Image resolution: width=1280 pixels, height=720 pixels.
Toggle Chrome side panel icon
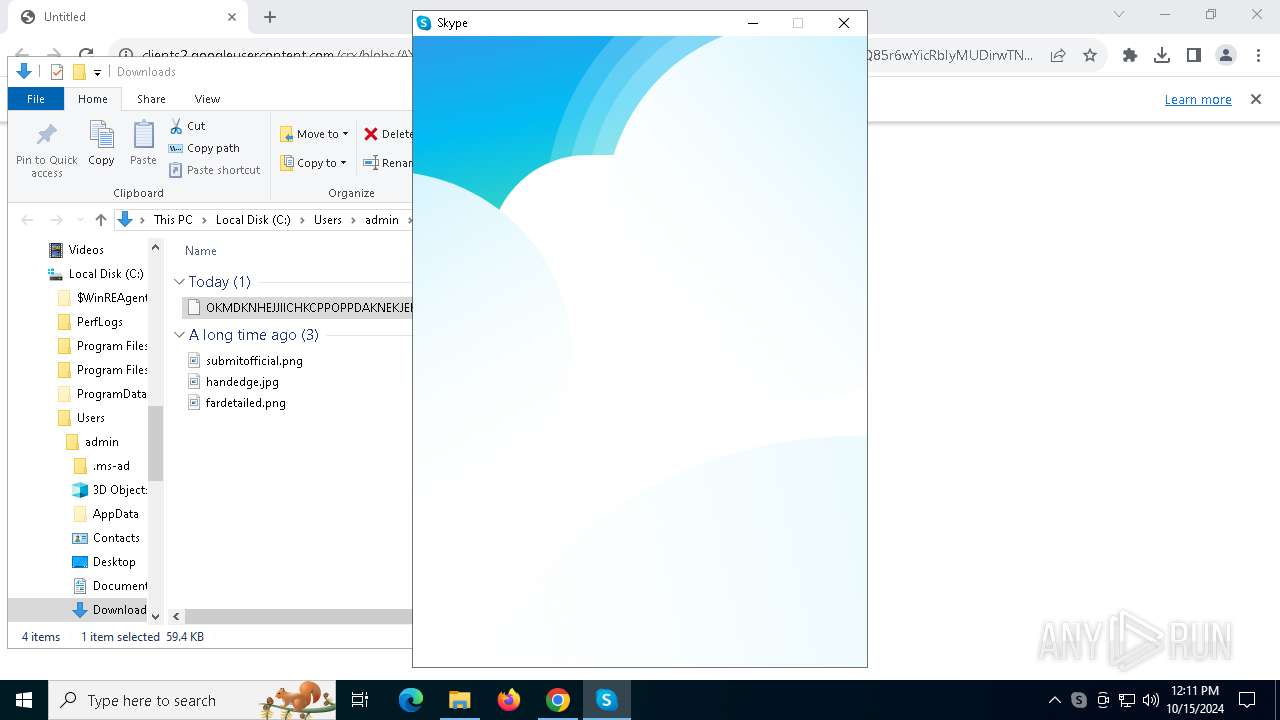[x=1194, y=56]
